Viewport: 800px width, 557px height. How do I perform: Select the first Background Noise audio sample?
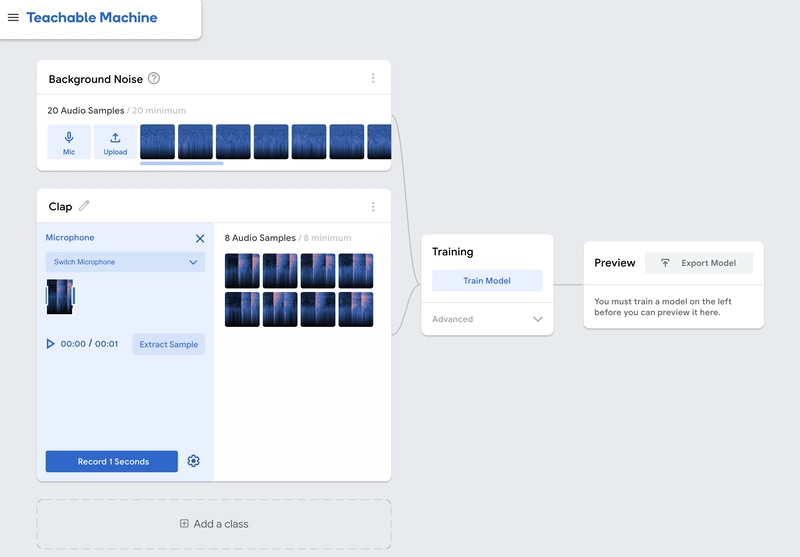(157, 142)
